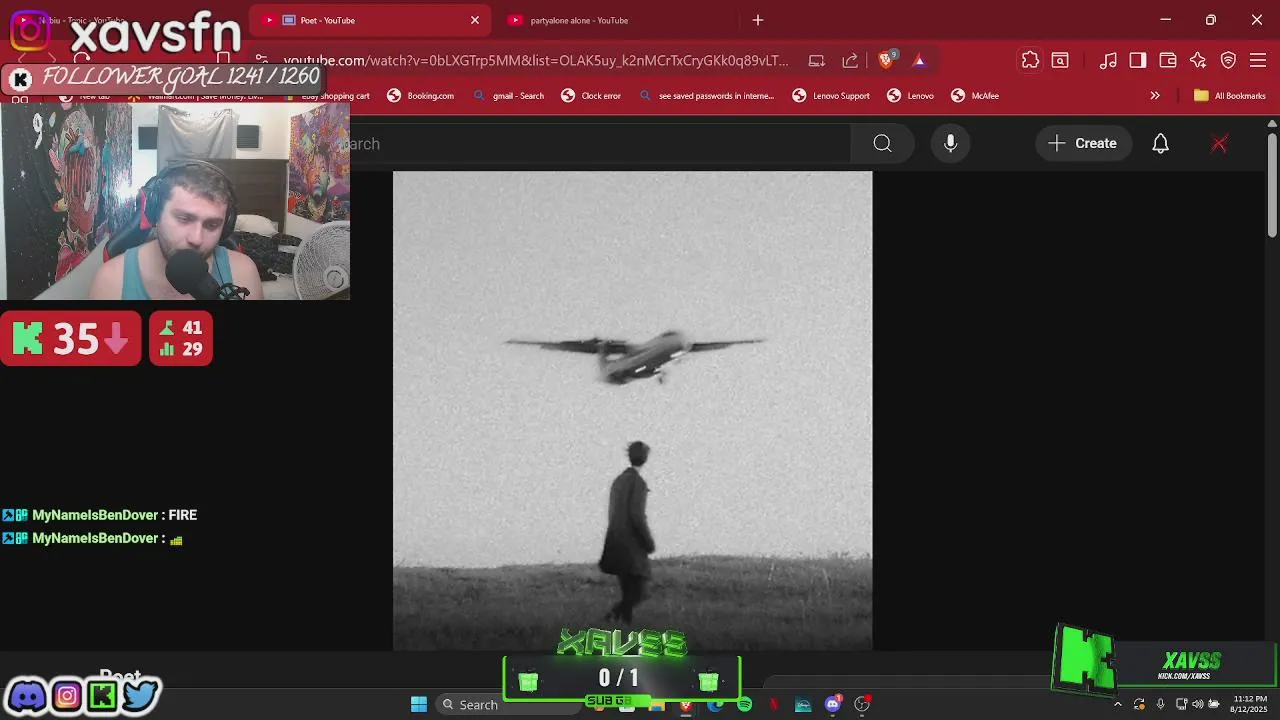Open the 'Clock error' bookmark
The image size is (1280, 720).
tap(591, 96)
